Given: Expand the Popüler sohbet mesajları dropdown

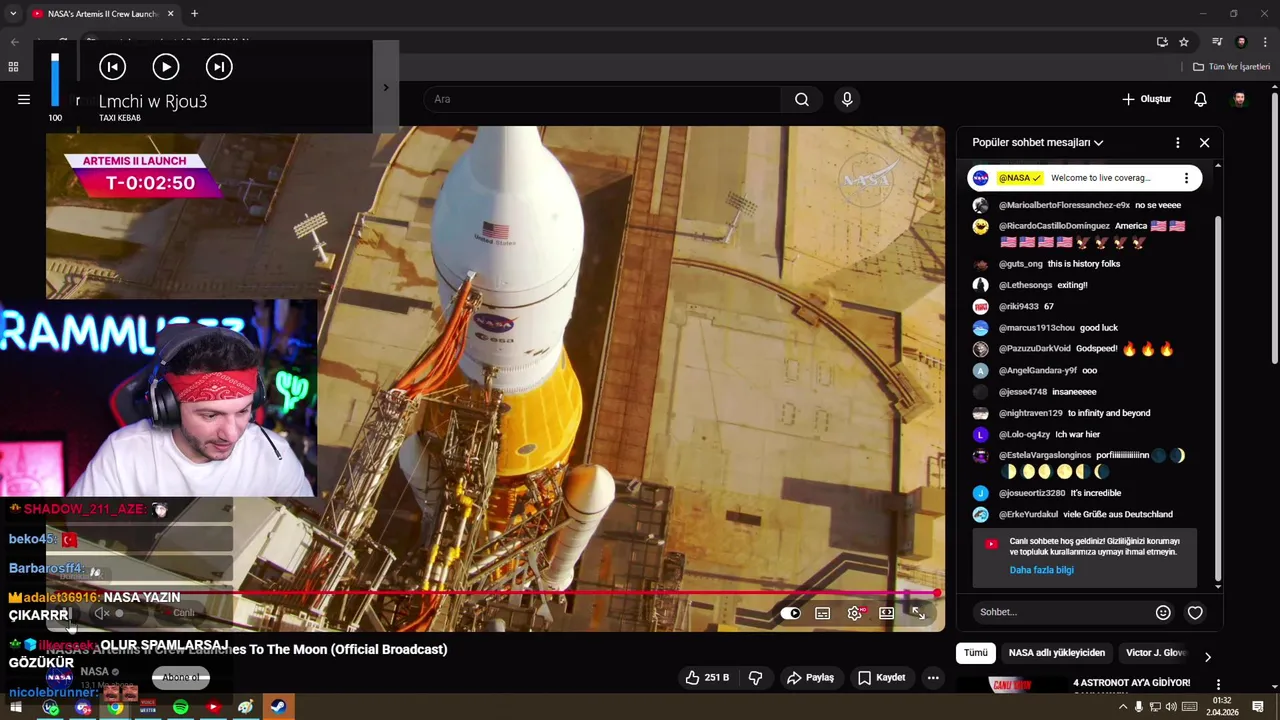Looking at the screenshot, I should click(1038, 143).
